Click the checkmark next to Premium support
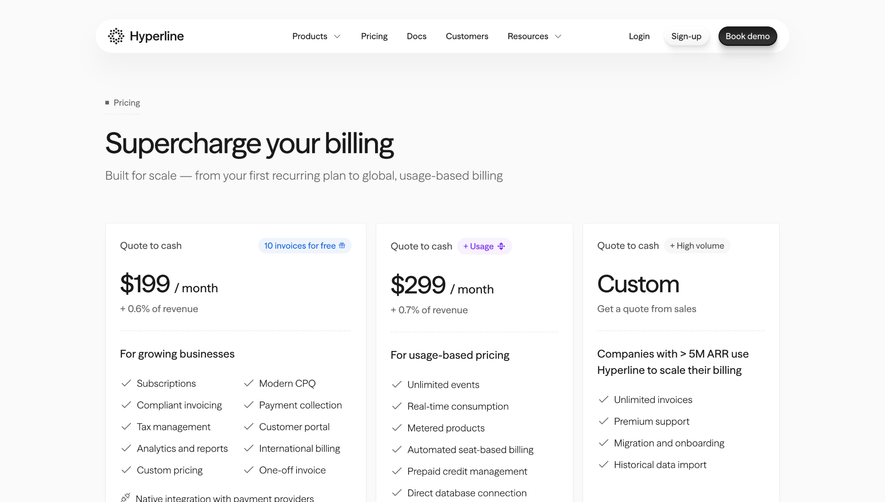Image resolution: width=885 pixels, height=502 pixels. coord(603,421)
